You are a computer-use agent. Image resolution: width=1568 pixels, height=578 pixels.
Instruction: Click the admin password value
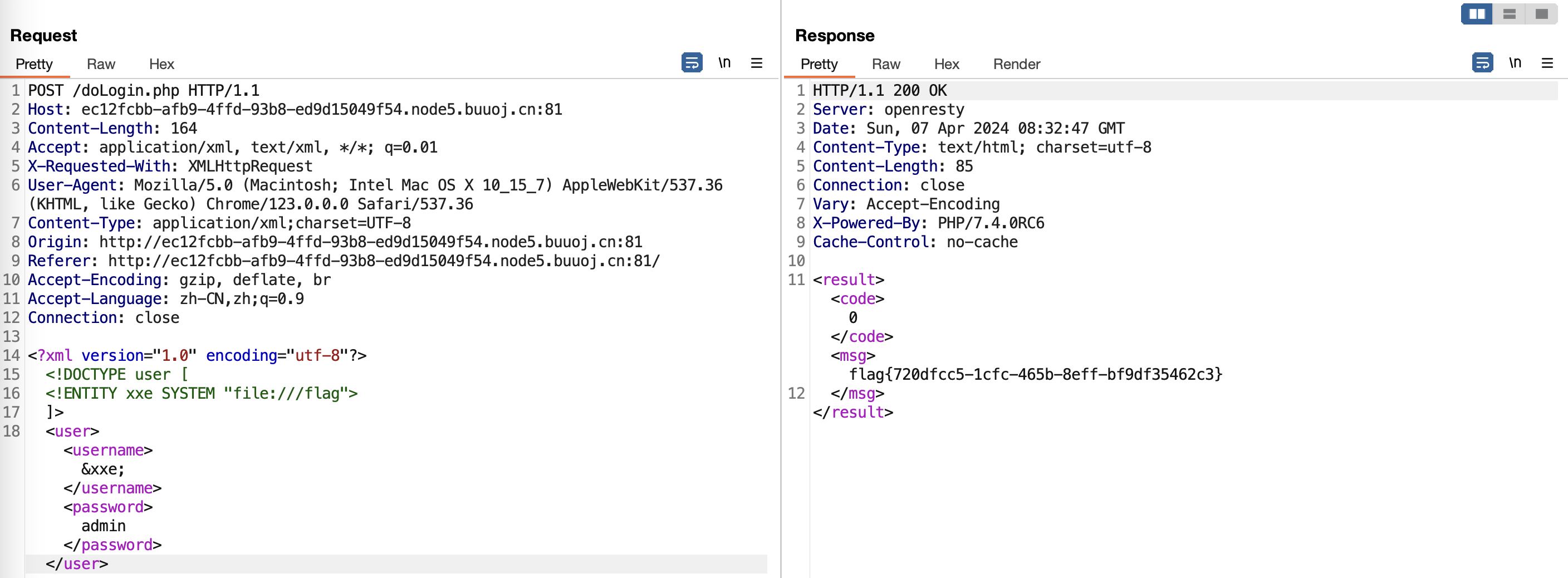104,526
